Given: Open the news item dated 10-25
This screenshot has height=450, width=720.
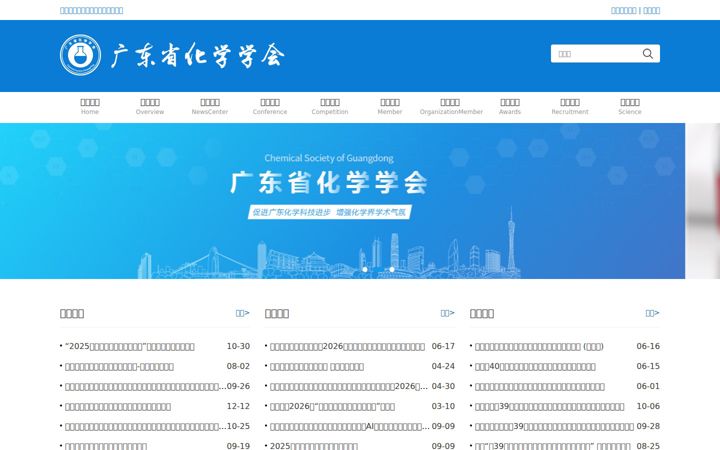Looking at the screenshot, I should [x=146, y=427].
